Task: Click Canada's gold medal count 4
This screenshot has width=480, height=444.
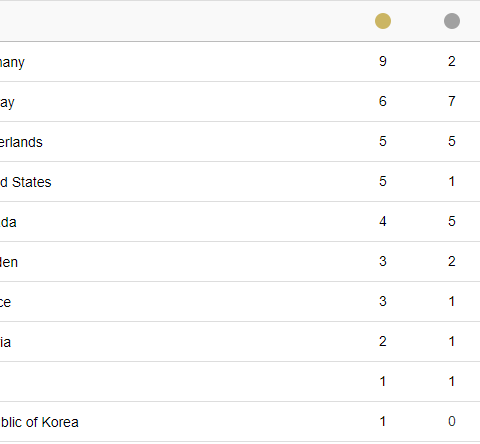Action: coord(383,221)
